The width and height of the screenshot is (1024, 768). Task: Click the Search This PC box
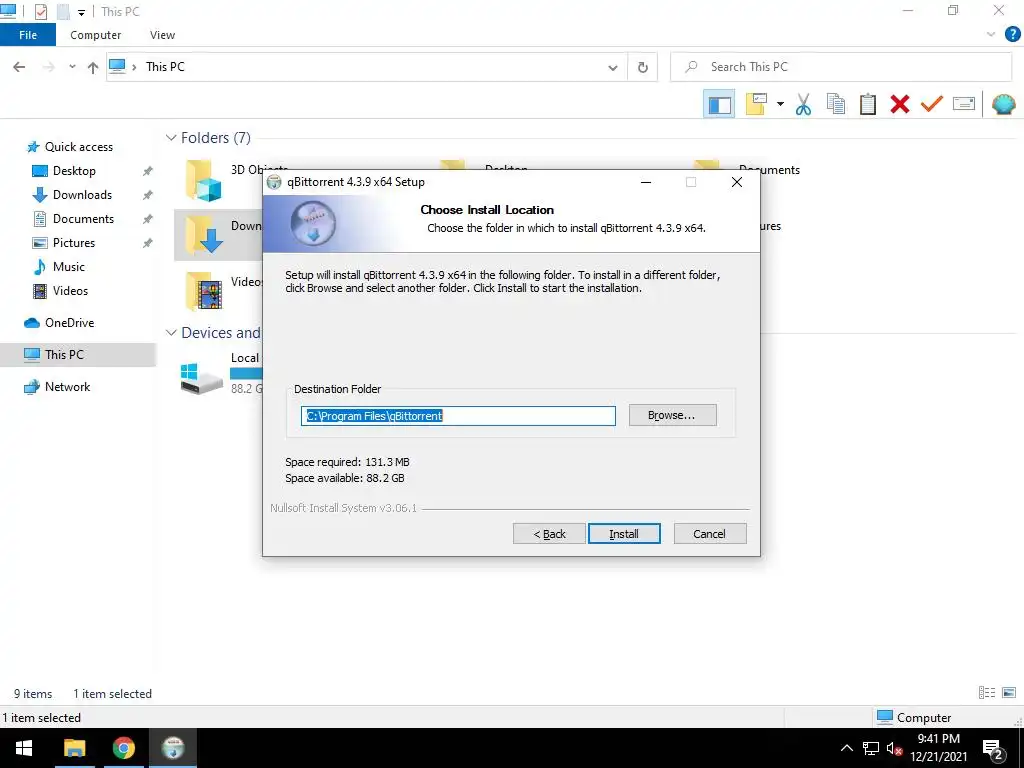pos(841,67)
